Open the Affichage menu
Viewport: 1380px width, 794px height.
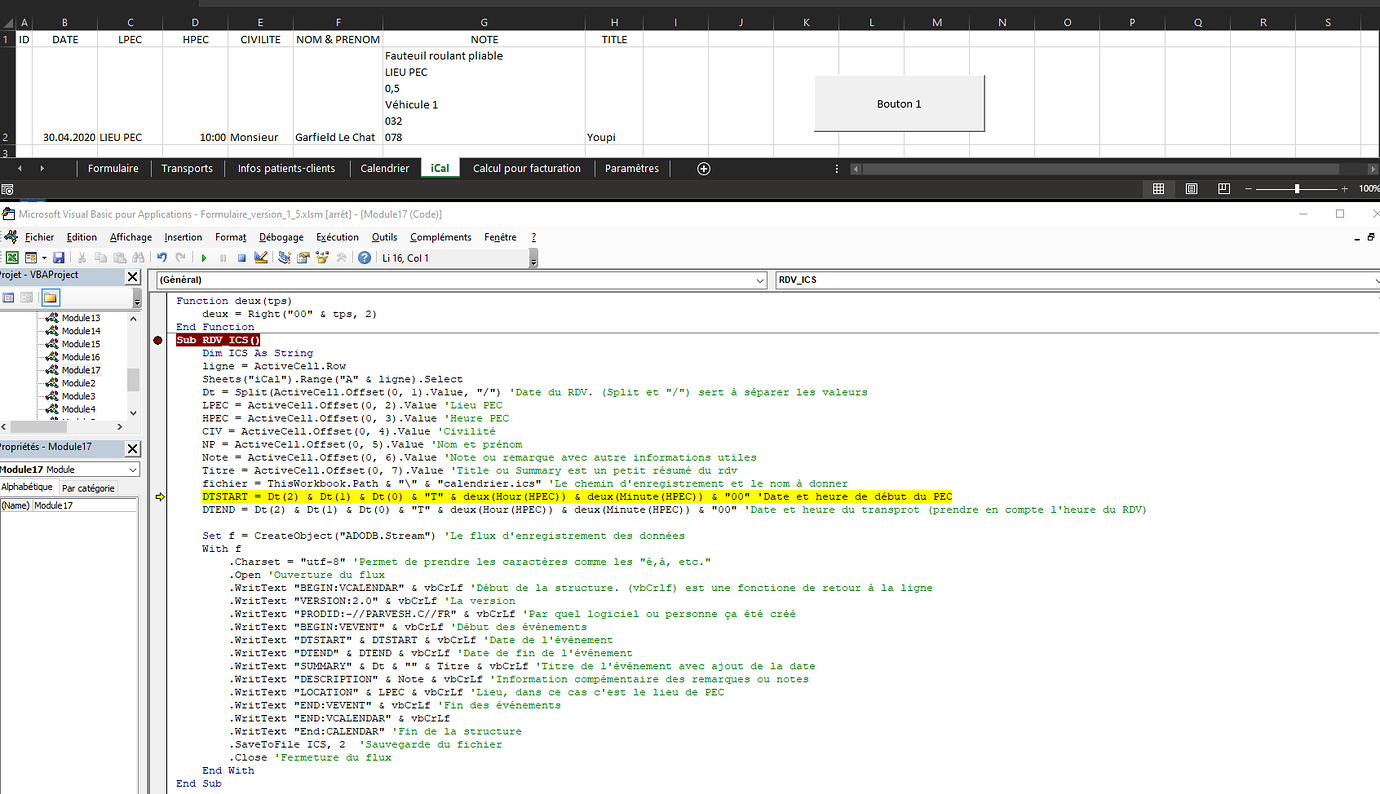[x=131, y=237]
